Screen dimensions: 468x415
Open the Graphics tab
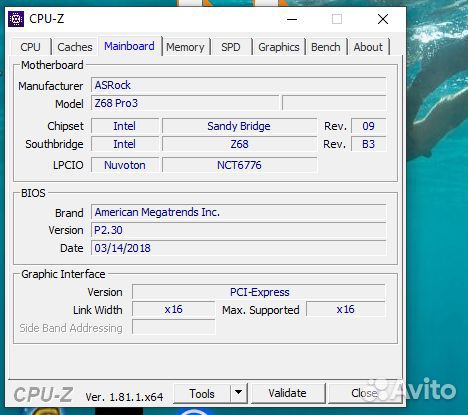point(279,47)
